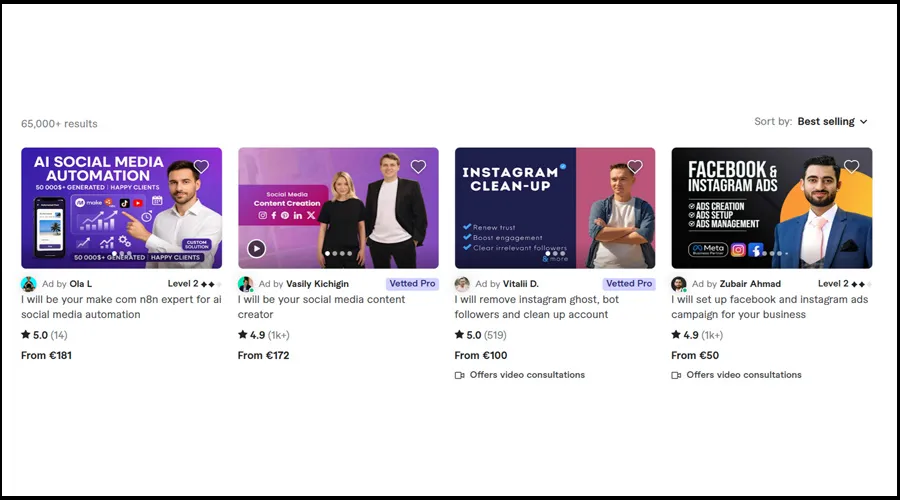Screen dimensions: 900x500
Task: Click the Instagram Clean-Up image carousel dots
Action: click(555, 254)
